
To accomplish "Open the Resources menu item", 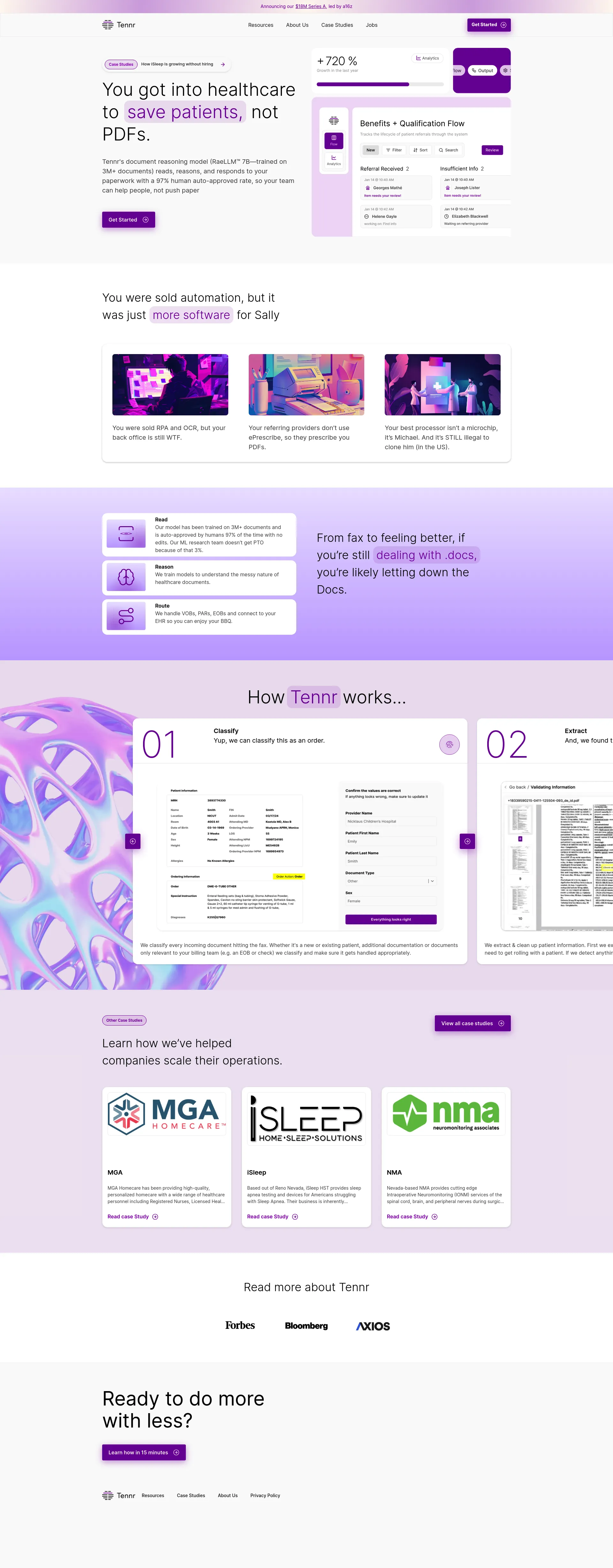I will click(x=261, y=25).
